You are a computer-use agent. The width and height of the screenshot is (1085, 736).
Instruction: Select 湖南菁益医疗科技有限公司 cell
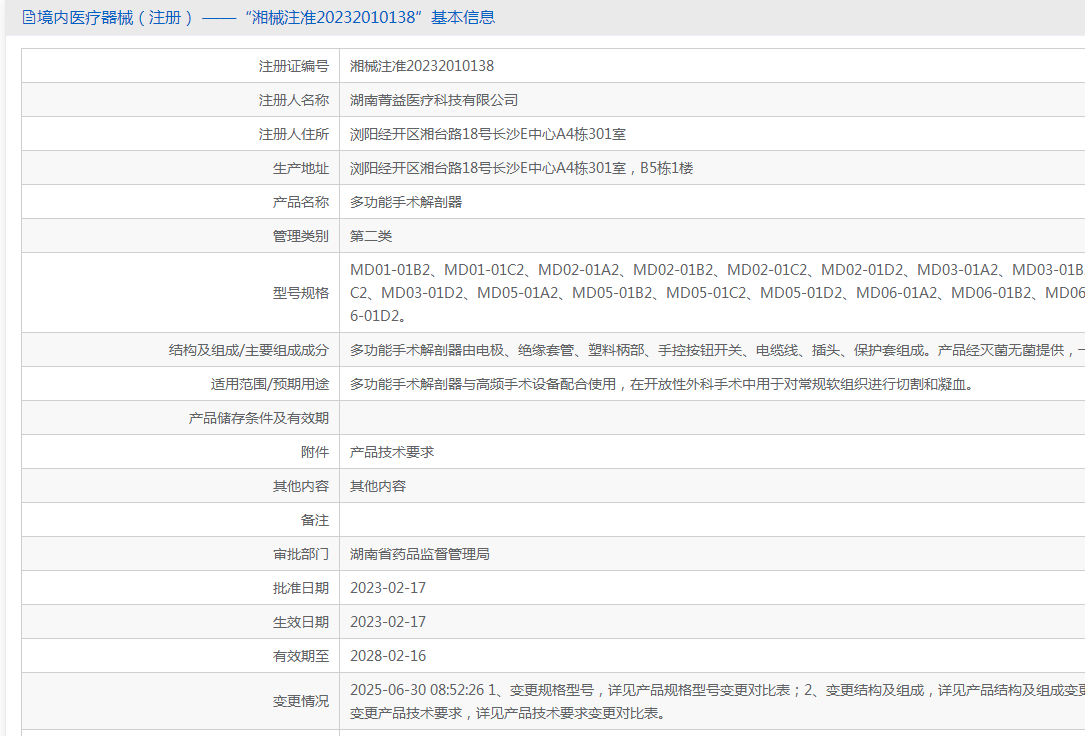[434, 100]
